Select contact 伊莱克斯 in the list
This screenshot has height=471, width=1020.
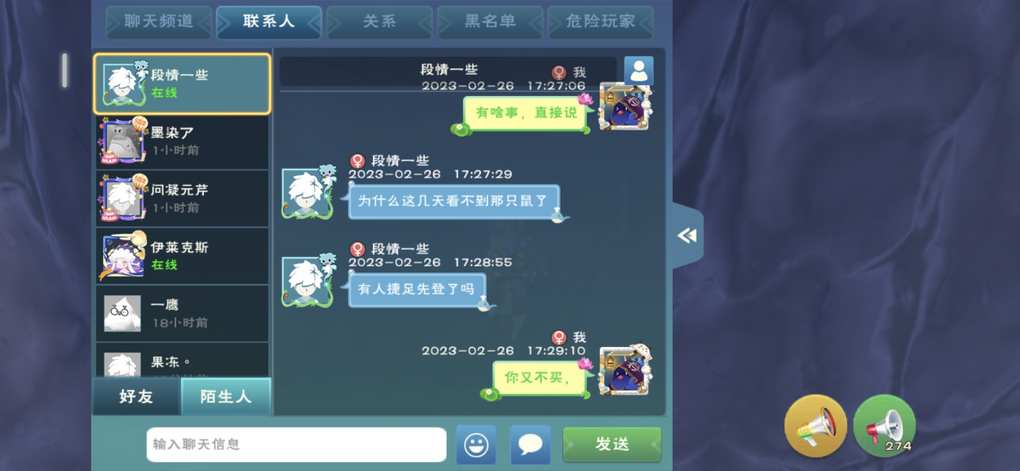pyautogui.click(x=182, y=256)
